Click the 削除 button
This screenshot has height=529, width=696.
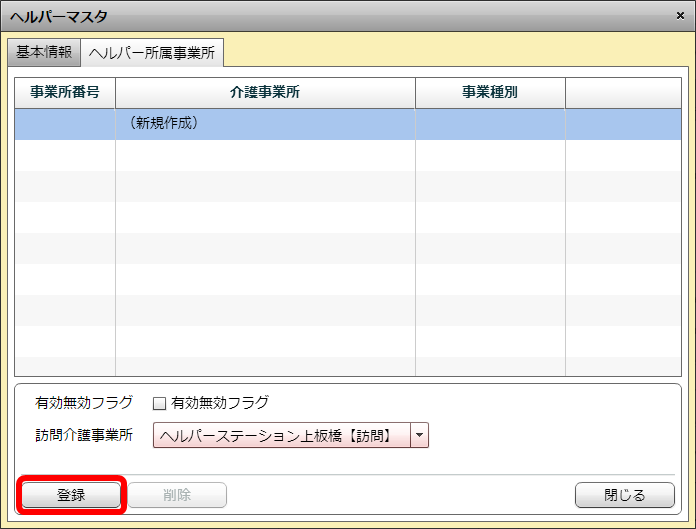[x=177, y=495]
